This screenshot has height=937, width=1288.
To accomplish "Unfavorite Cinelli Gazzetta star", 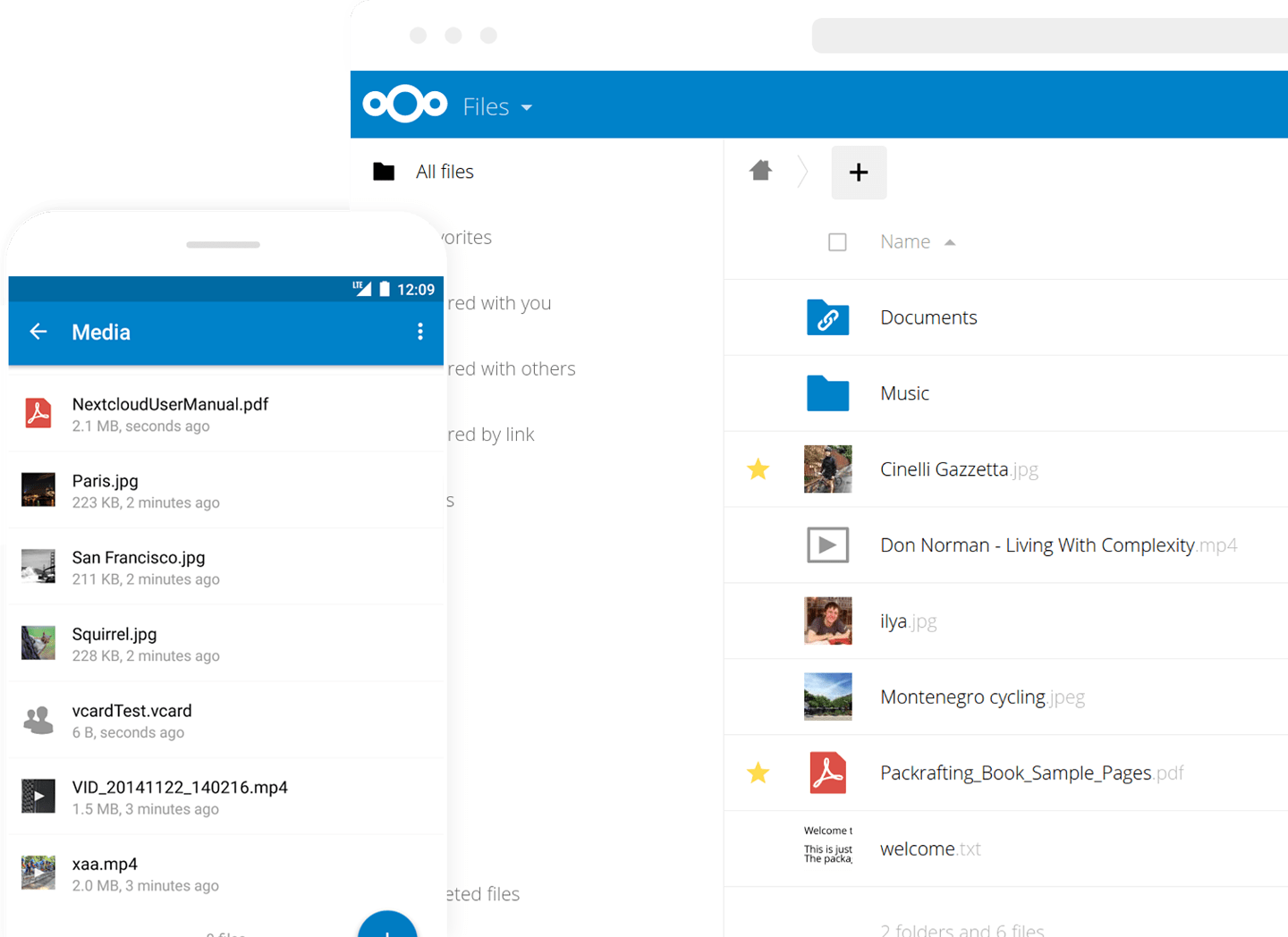I will pos(758,469).
